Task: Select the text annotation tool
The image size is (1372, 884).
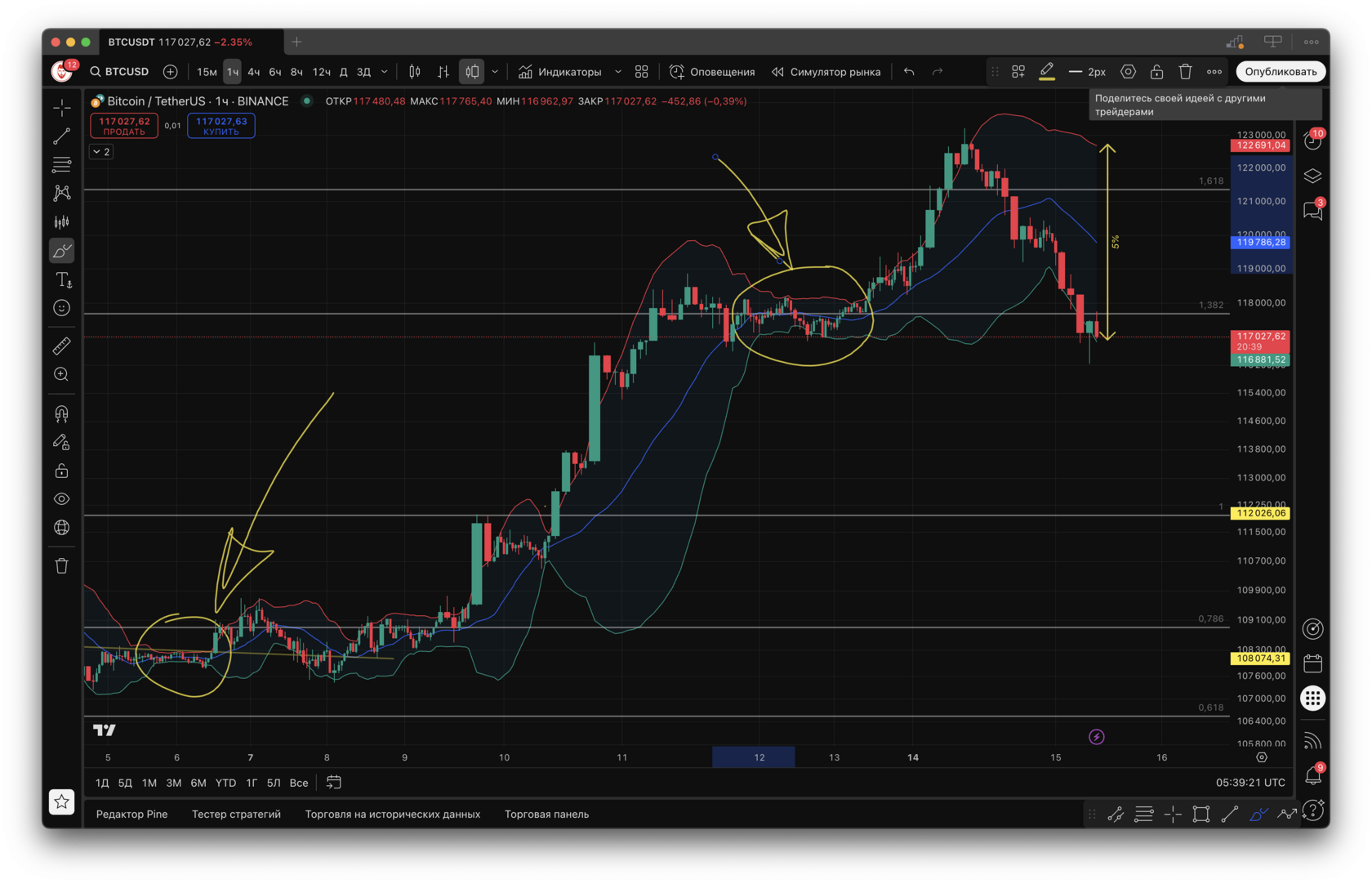Action: click(x=62, y=279)
